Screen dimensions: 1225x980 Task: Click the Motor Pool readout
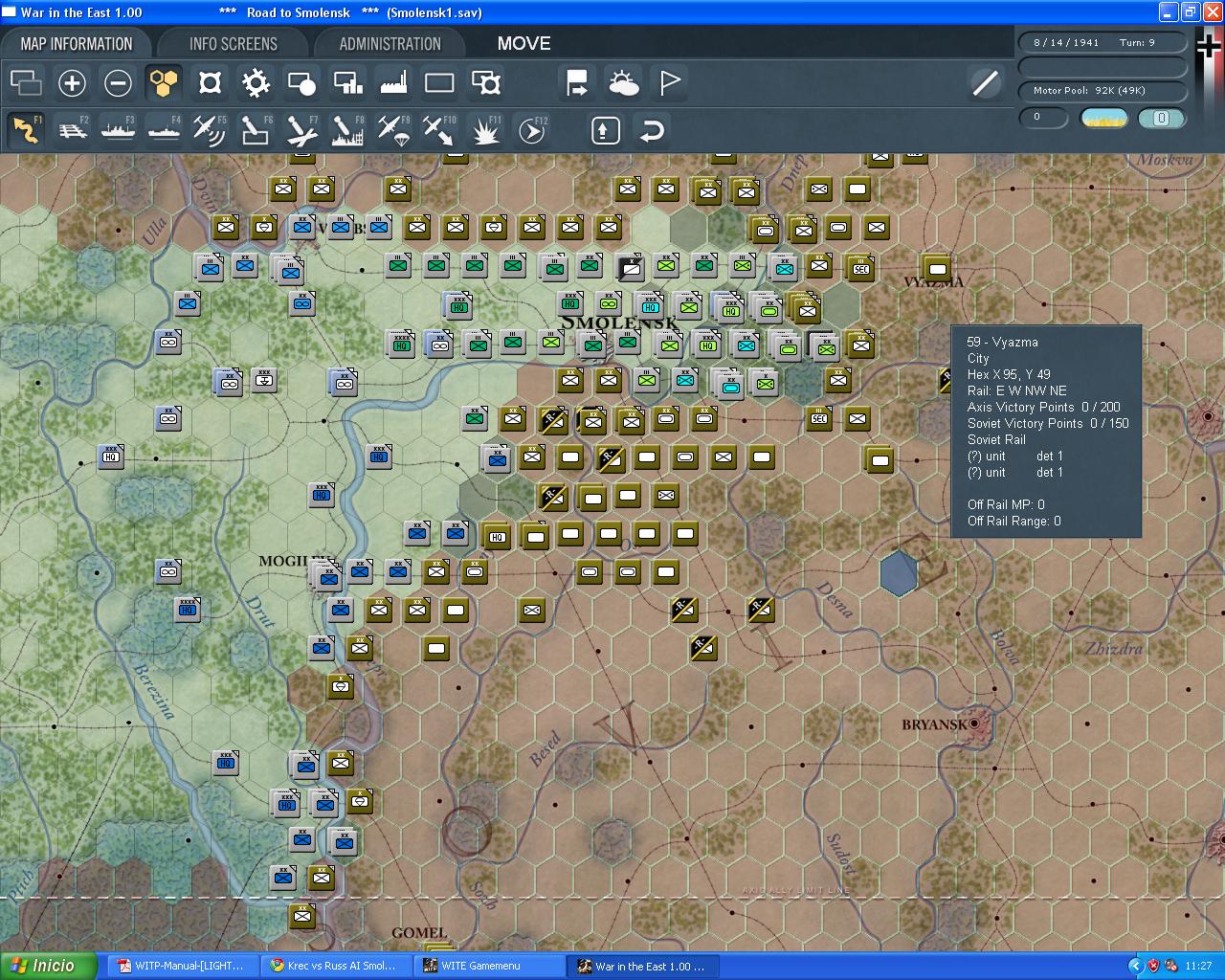click(x=1102, y=91)
